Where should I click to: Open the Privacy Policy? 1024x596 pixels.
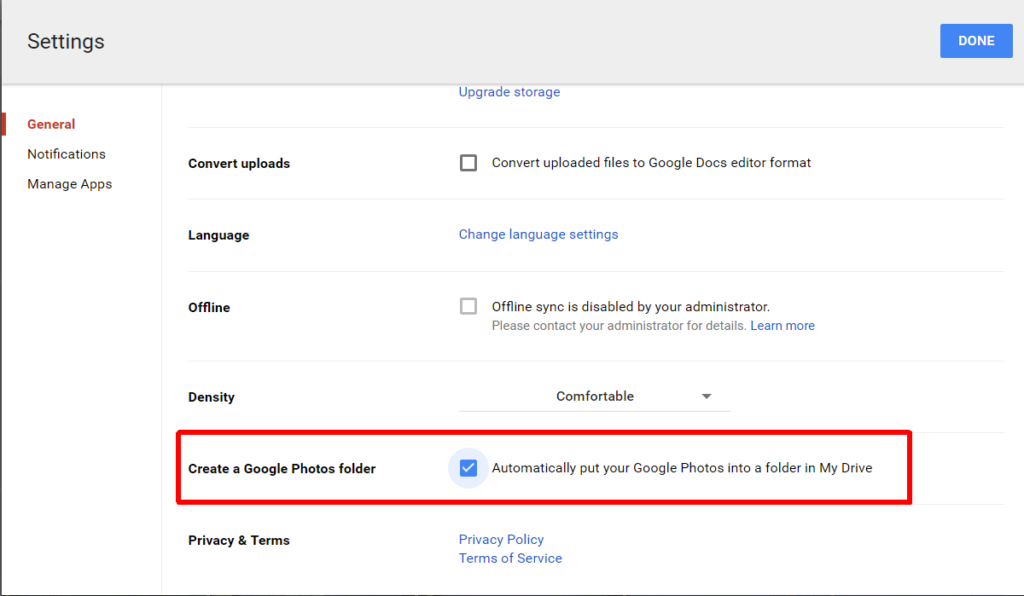(x=501, y=539)
